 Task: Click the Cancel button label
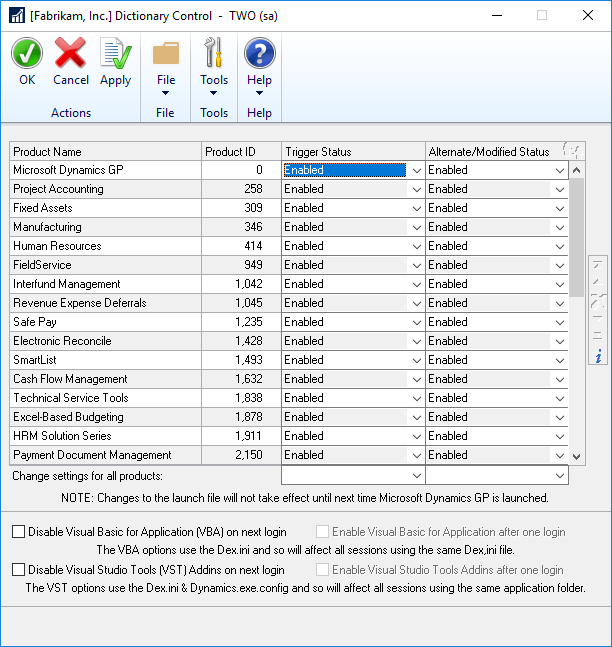click(71, 80)
